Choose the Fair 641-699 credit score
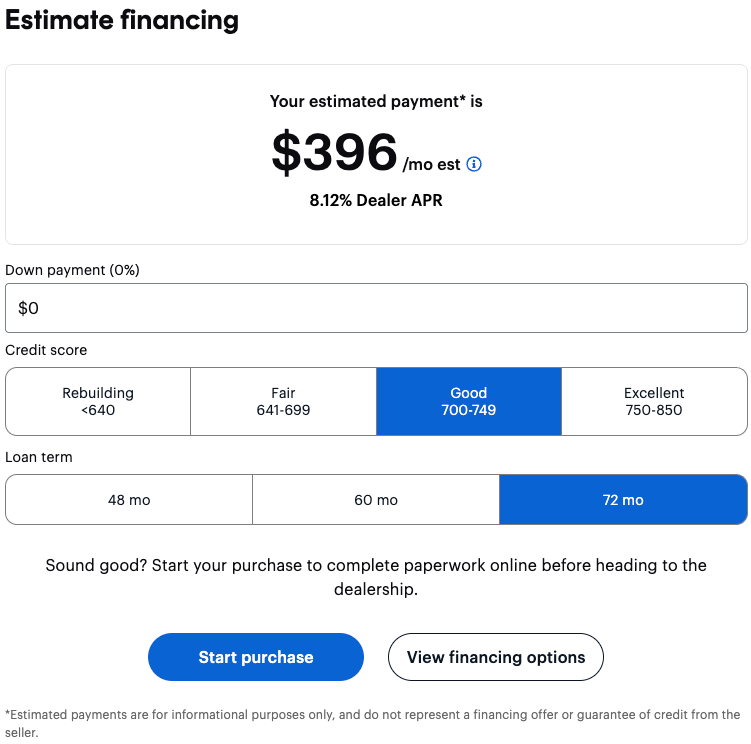The image size is (751, 744). pos(283,401)
